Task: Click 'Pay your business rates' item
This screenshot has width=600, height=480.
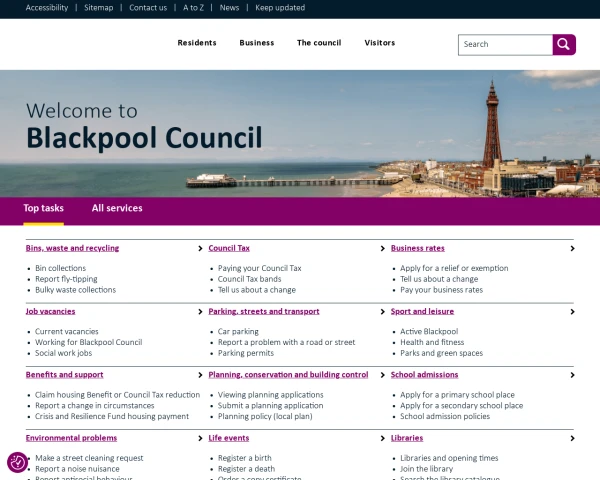Action: [x=442, y=290]
